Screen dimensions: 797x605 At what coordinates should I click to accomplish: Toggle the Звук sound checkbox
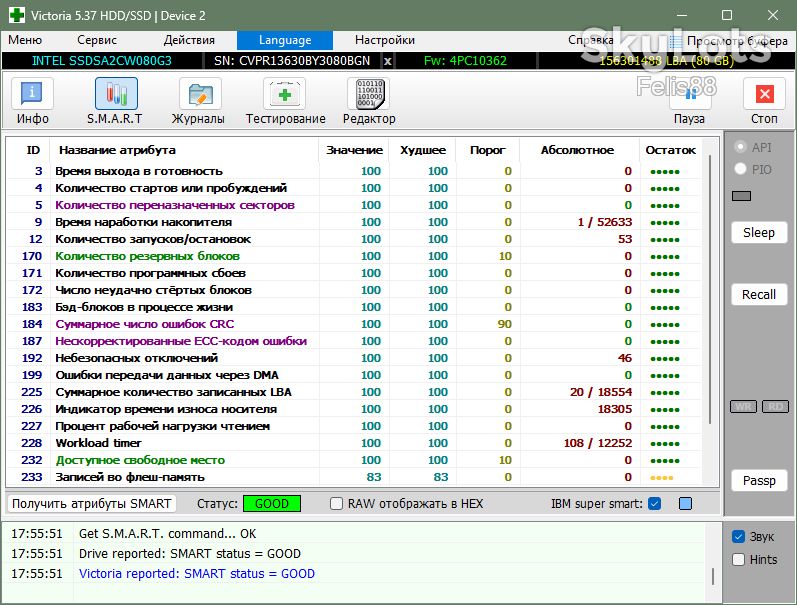pos(739,536)
